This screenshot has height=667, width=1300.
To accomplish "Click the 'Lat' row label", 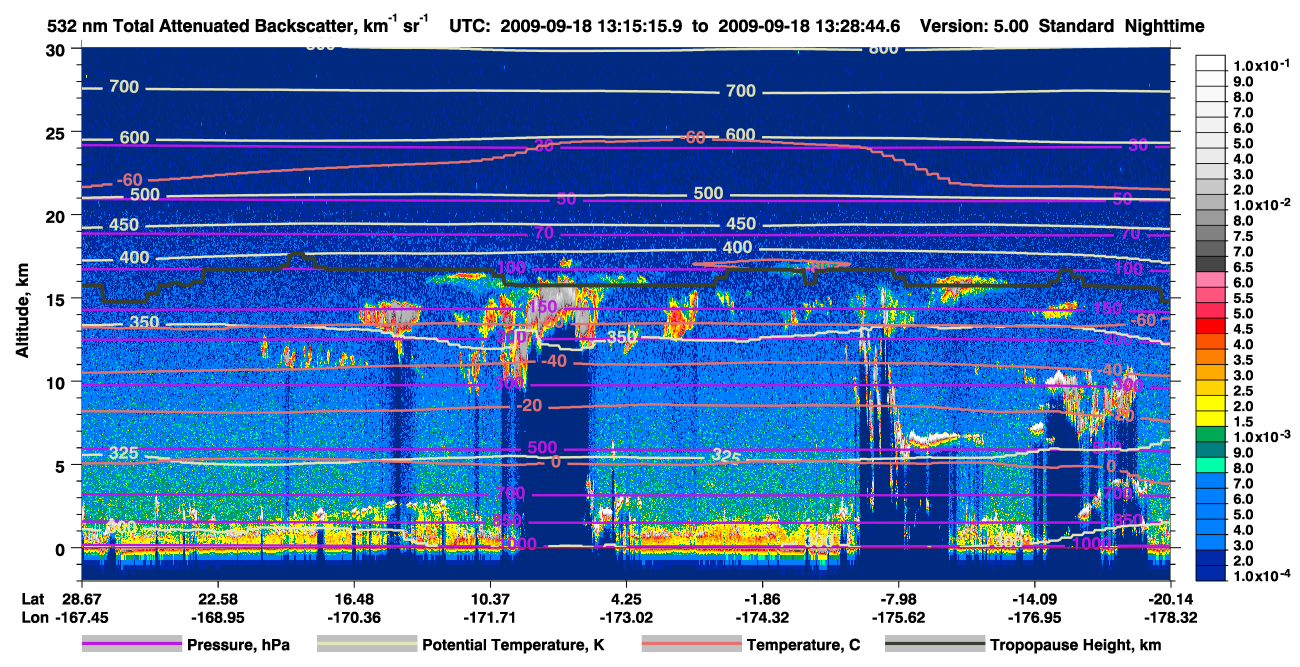I will (x=33, y=598).
